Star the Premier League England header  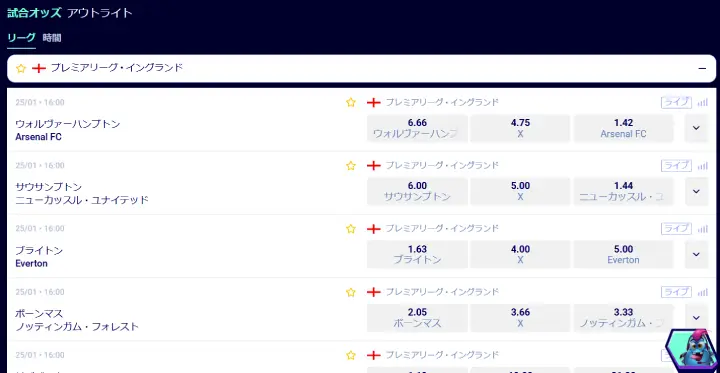(21, 68)
